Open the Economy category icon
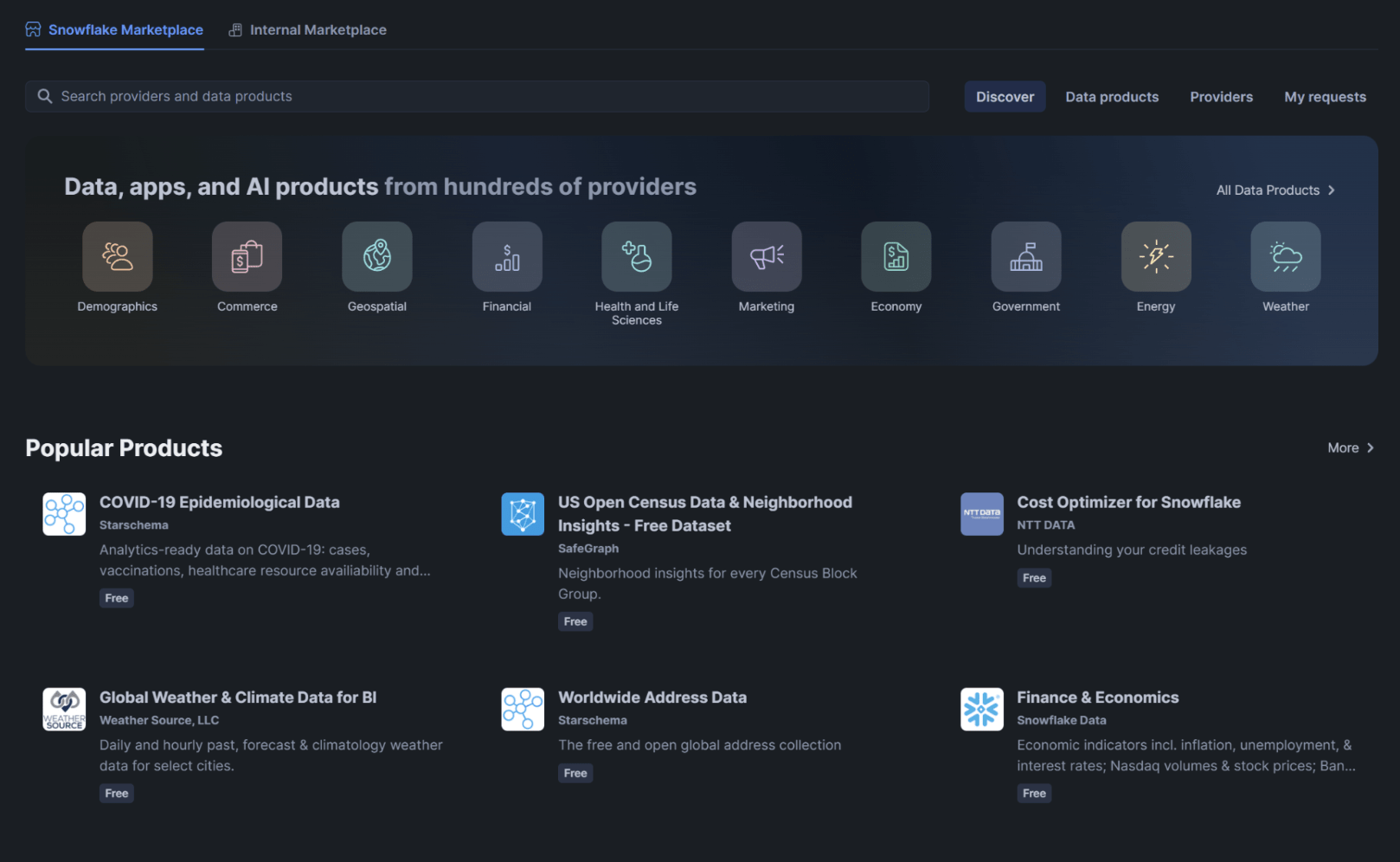 (896, 256)
